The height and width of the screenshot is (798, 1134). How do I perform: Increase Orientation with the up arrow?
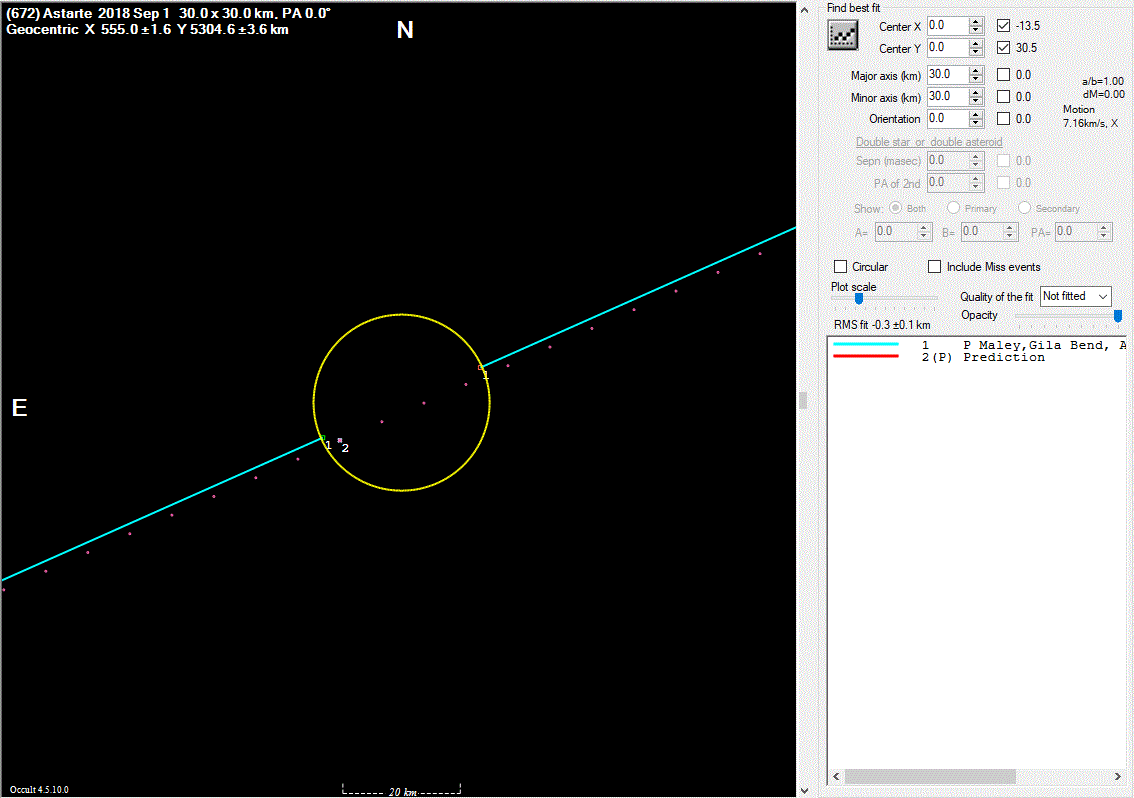pos(976,114)
